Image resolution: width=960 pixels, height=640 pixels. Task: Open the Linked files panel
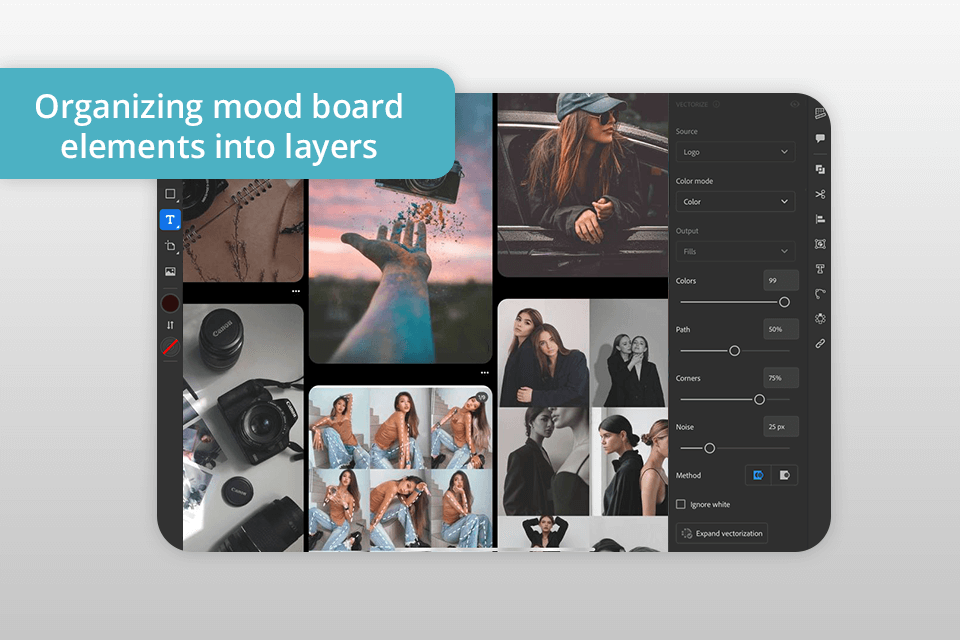[x=820, y=344]
